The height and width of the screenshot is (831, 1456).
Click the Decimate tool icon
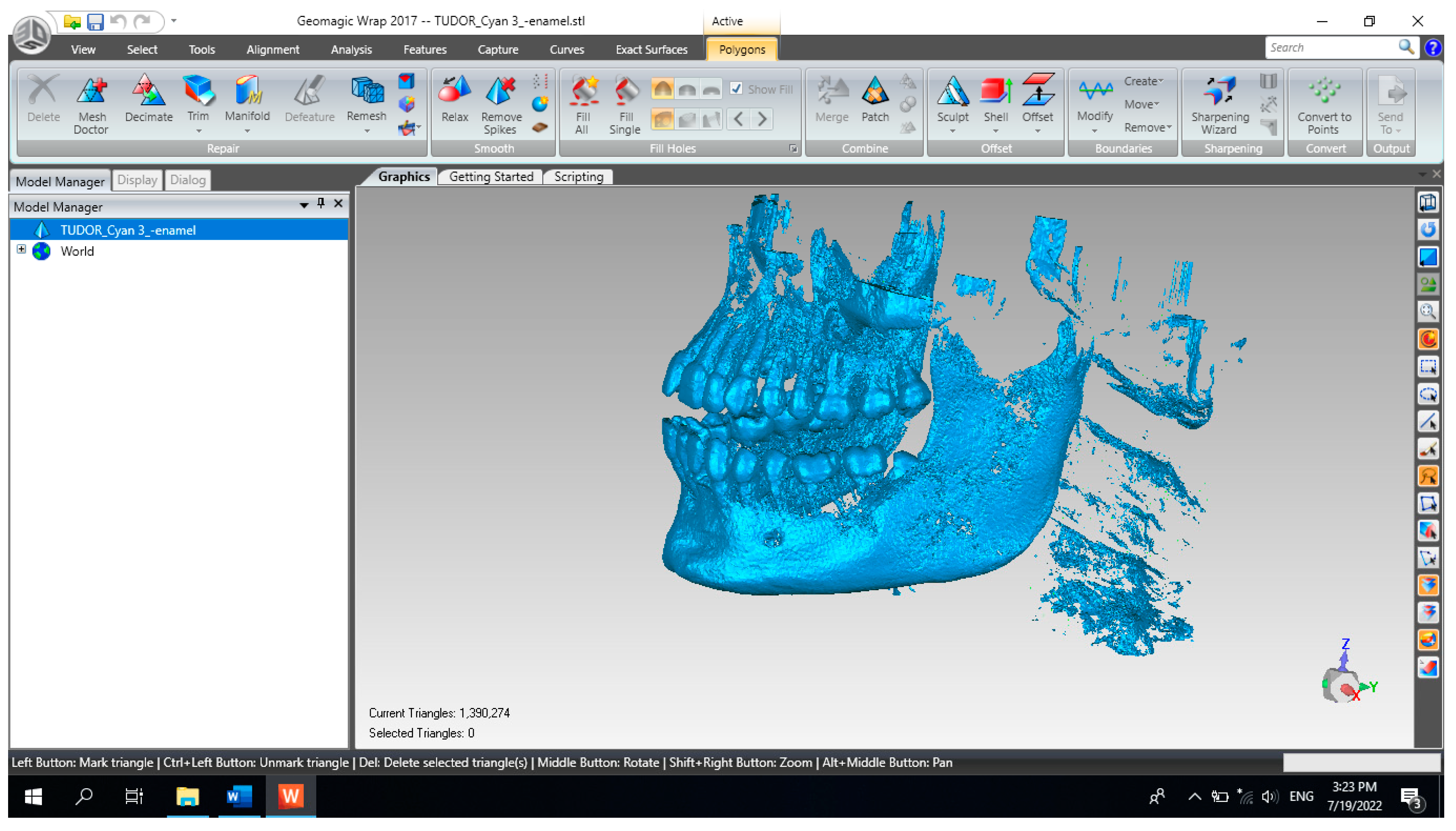148,91
